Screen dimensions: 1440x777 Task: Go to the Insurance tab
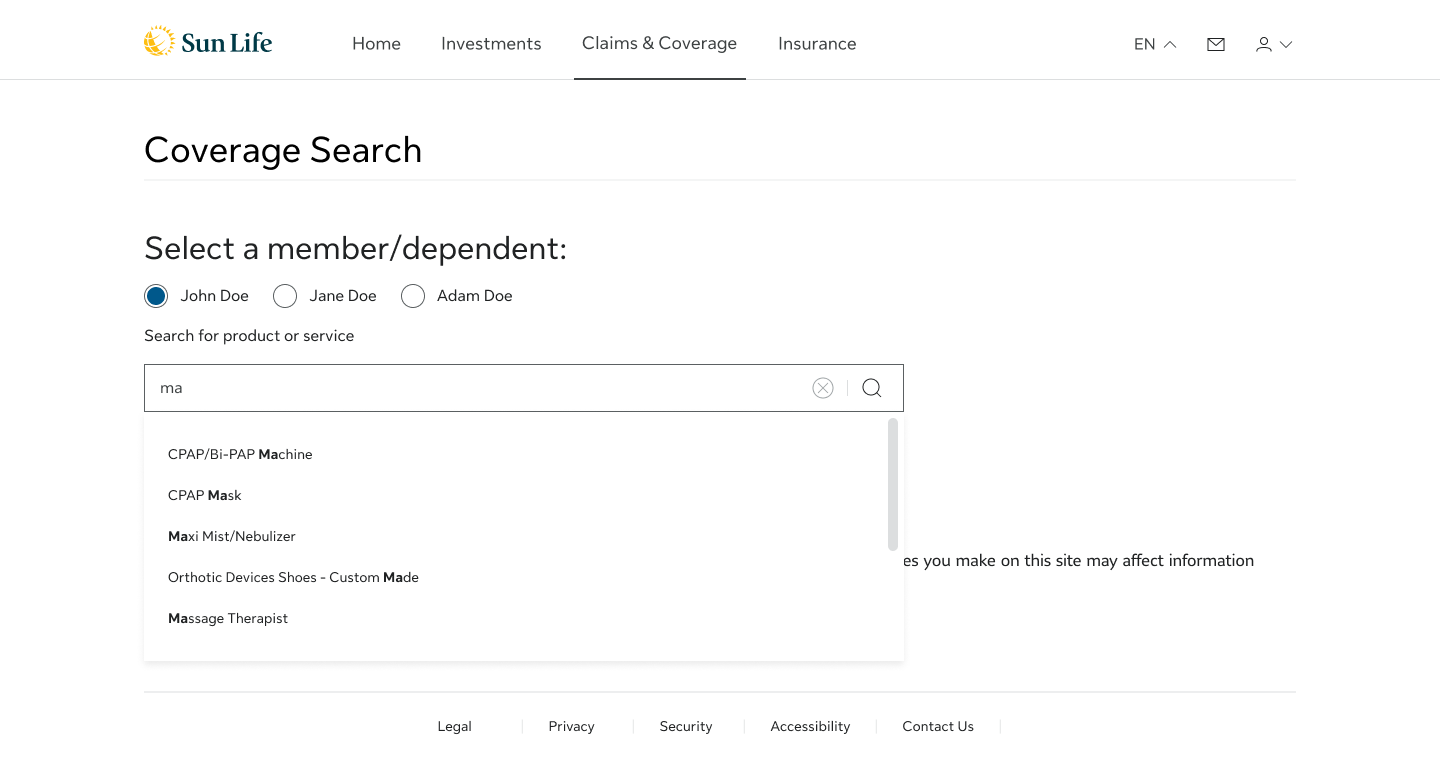(817, 44)
